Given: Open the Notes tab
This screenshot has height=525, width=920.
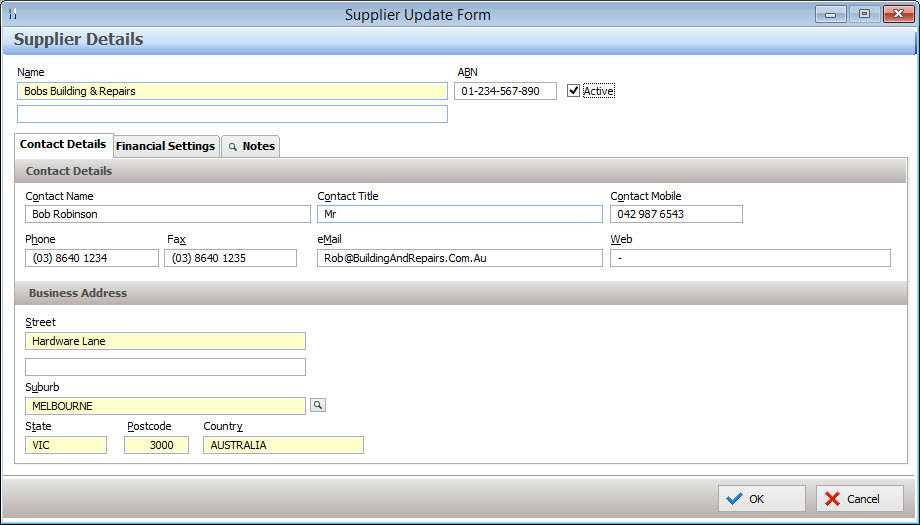Looking at the screenshot, I should 251,146.
